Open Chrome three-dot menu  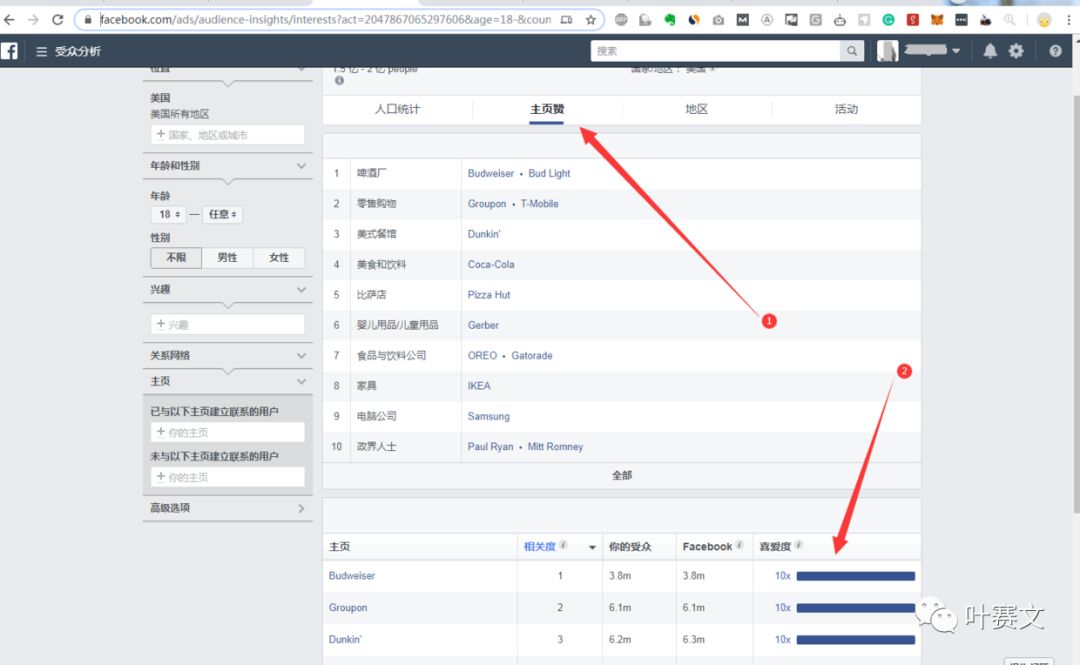click(1069, 20)
